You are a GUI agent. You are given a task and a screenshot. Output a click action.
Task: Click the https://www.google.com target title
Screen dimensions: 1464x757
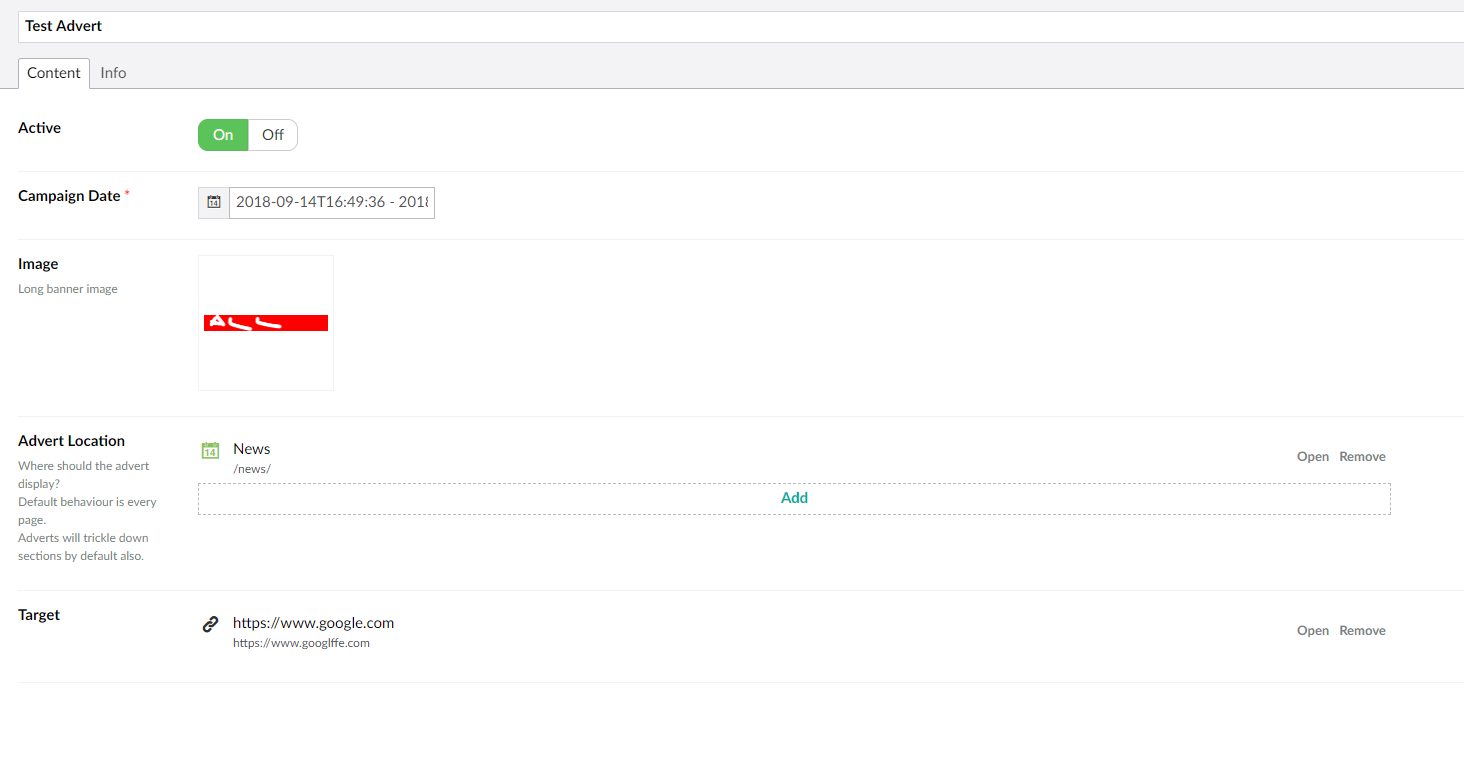click(x=313, y=623)
